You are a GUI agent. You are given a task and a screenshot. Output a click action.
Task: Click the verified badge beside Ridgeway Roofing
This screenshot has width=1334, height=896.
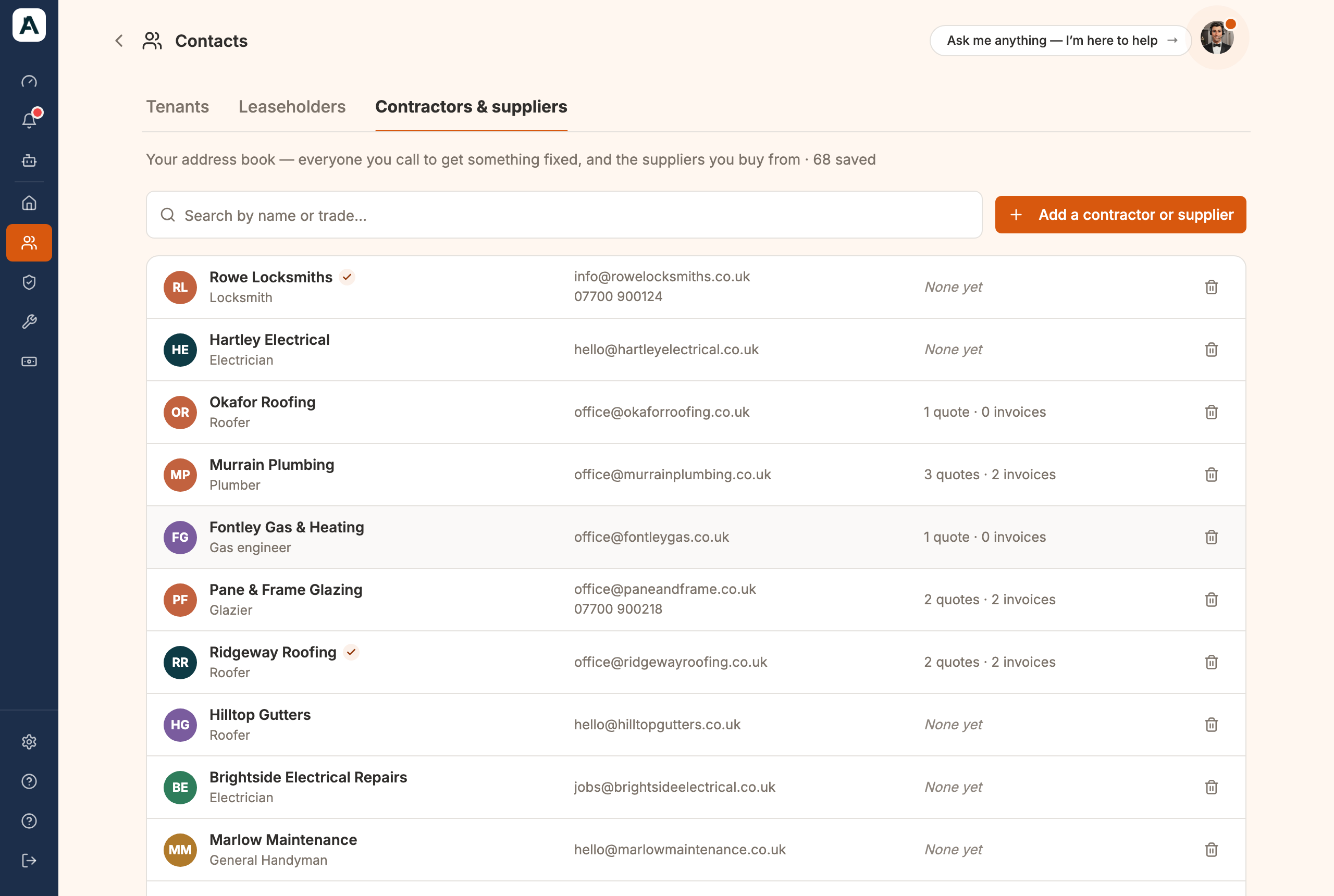pyautogui.click(x=351, y=652)
